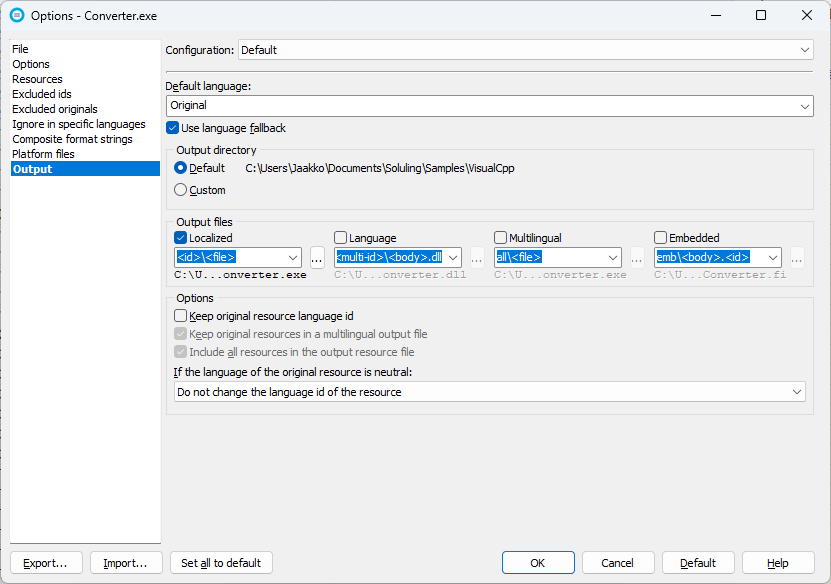Open the neutral language resource dropdown
Screen dimensions: 831x584
click(490, 392)
